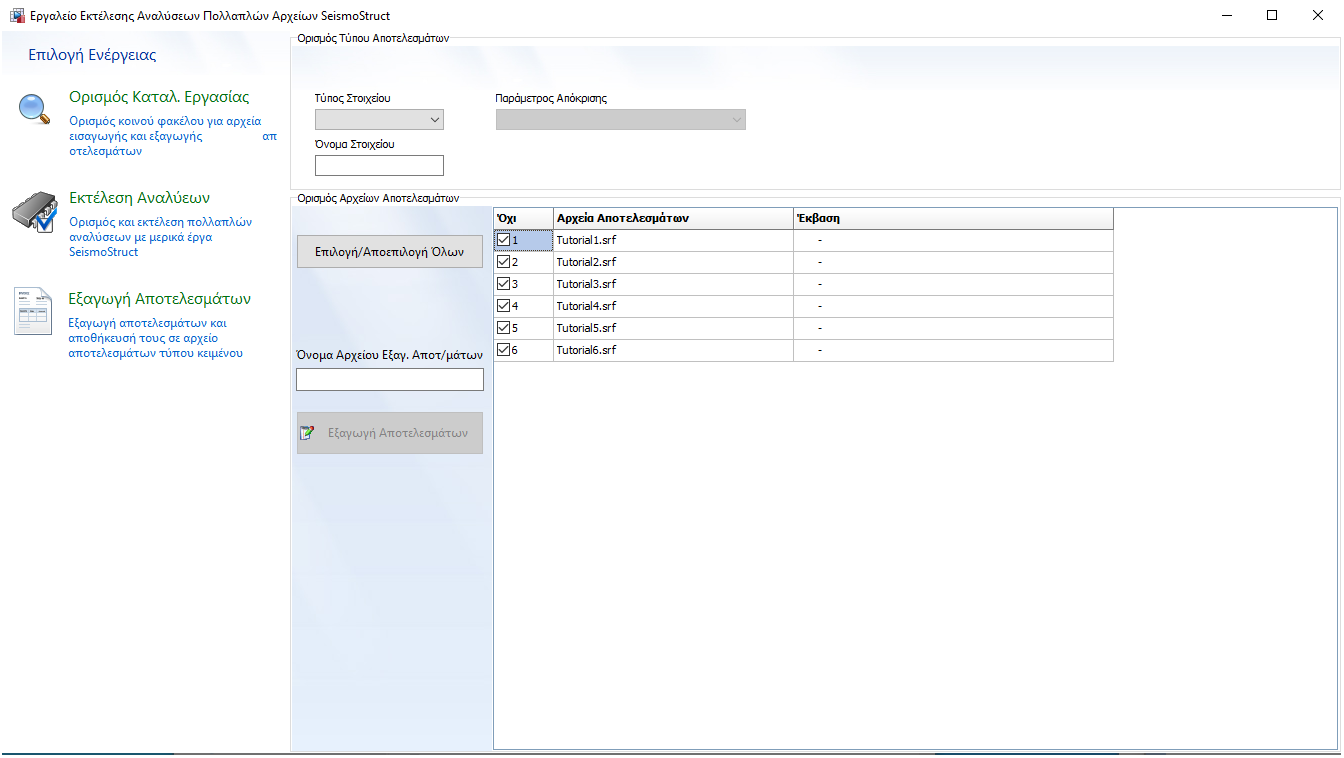Screen dimensions: 1344x758
Task: Open Ορισμός Καταλ. Εργασίας section
Action: point(159,97)
